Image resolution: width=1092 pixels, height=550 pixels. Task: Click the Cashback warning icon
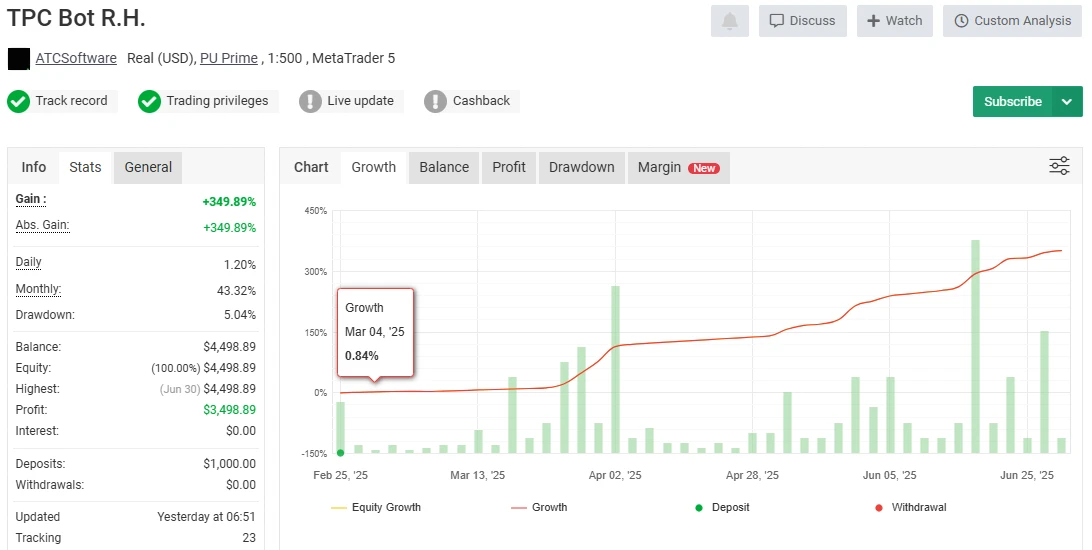[x=435, y=101]
